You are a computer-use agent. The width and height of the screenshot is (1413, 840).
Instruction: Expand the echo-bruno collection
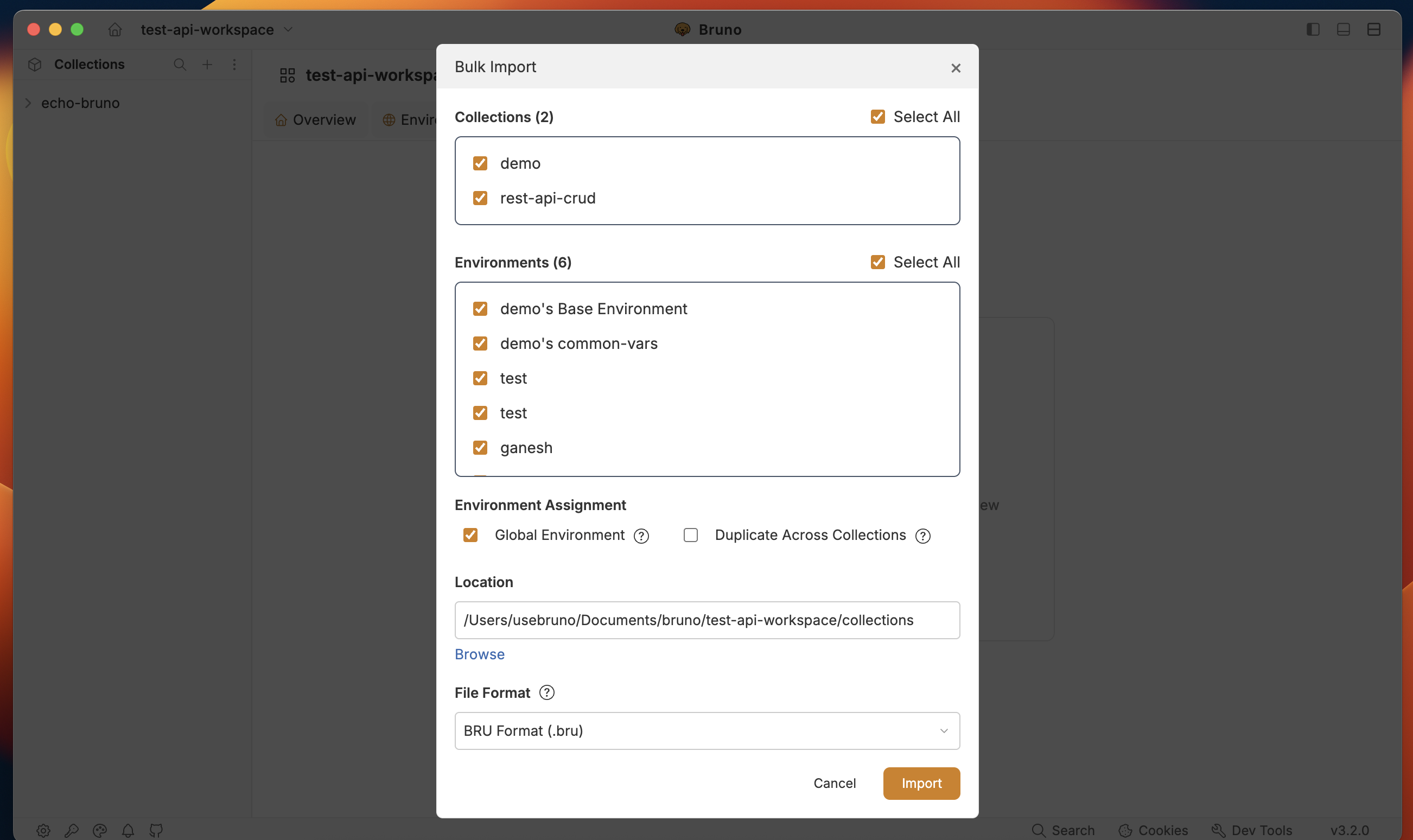point(28,103)
